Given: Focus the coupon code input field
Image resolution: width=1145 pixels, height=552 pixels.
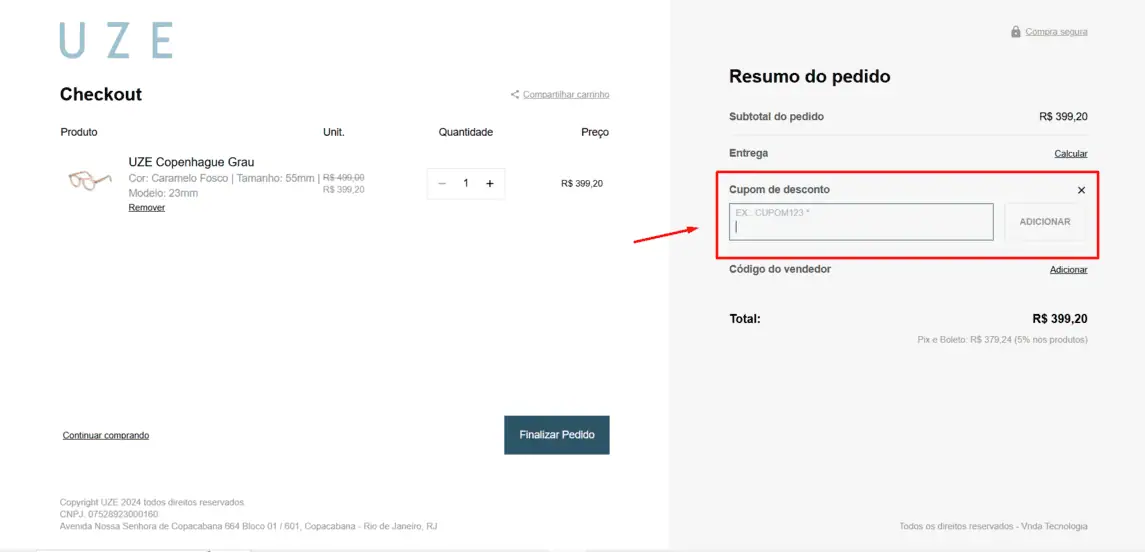Looking at the screenshot, I should tap(862, 222).
